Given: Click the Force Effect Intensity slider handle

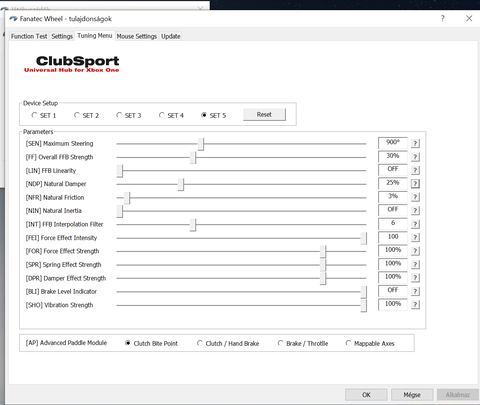Looking at the screenshot, I should tap(364, 238).
